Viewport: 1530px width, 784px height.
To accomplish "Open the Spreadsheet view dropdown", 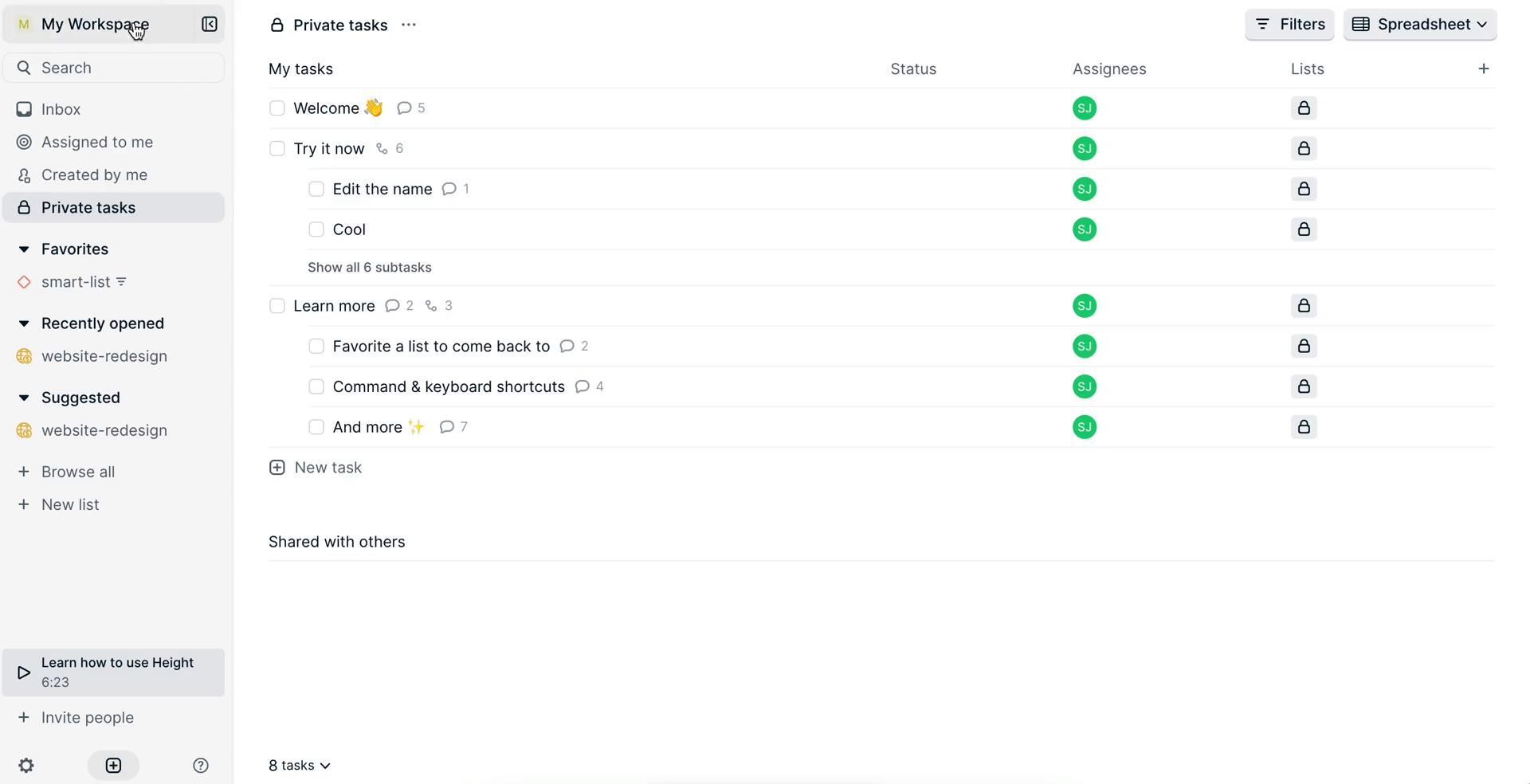I will [x=1419, y=25].
